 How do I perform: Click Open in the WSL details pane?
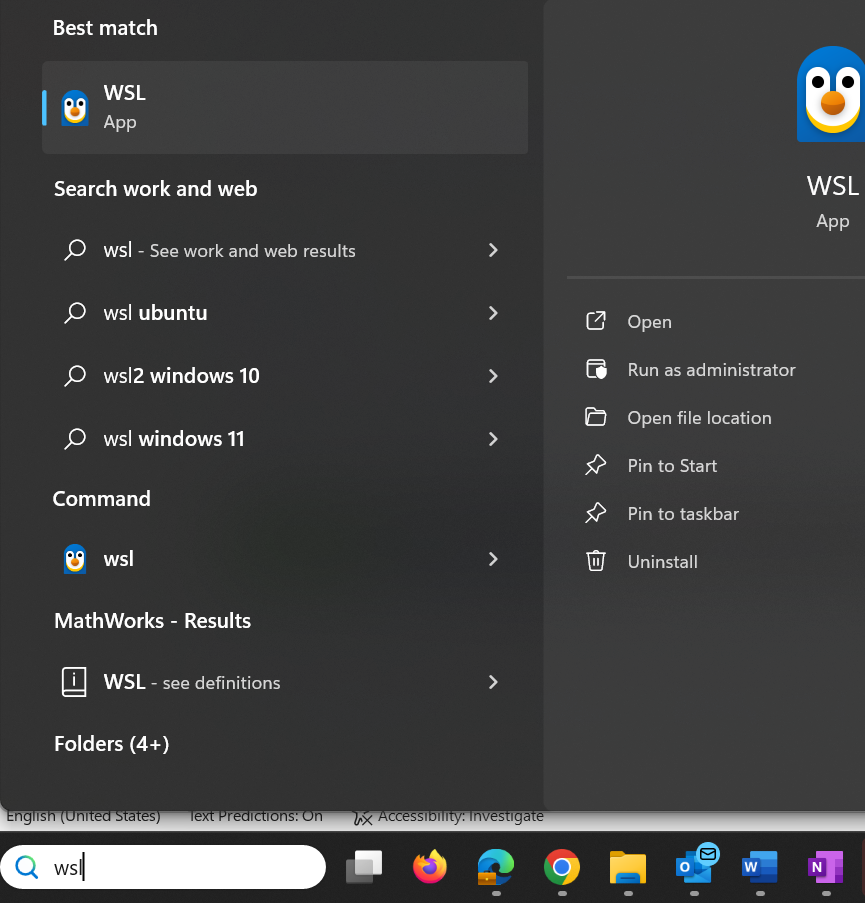pos(649,322)
